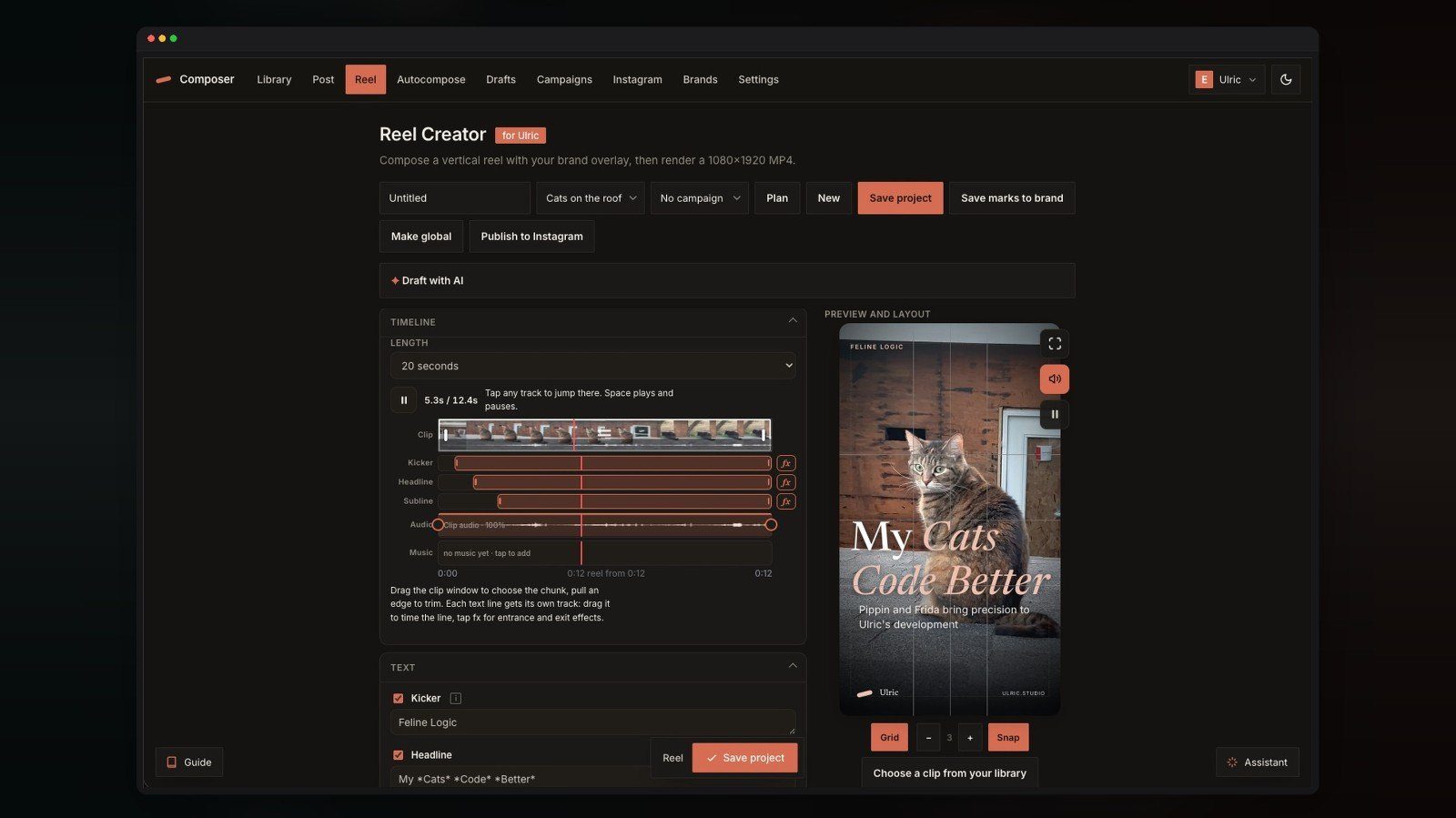Click the Feline Logic kicker text field

tap(593, 722)
